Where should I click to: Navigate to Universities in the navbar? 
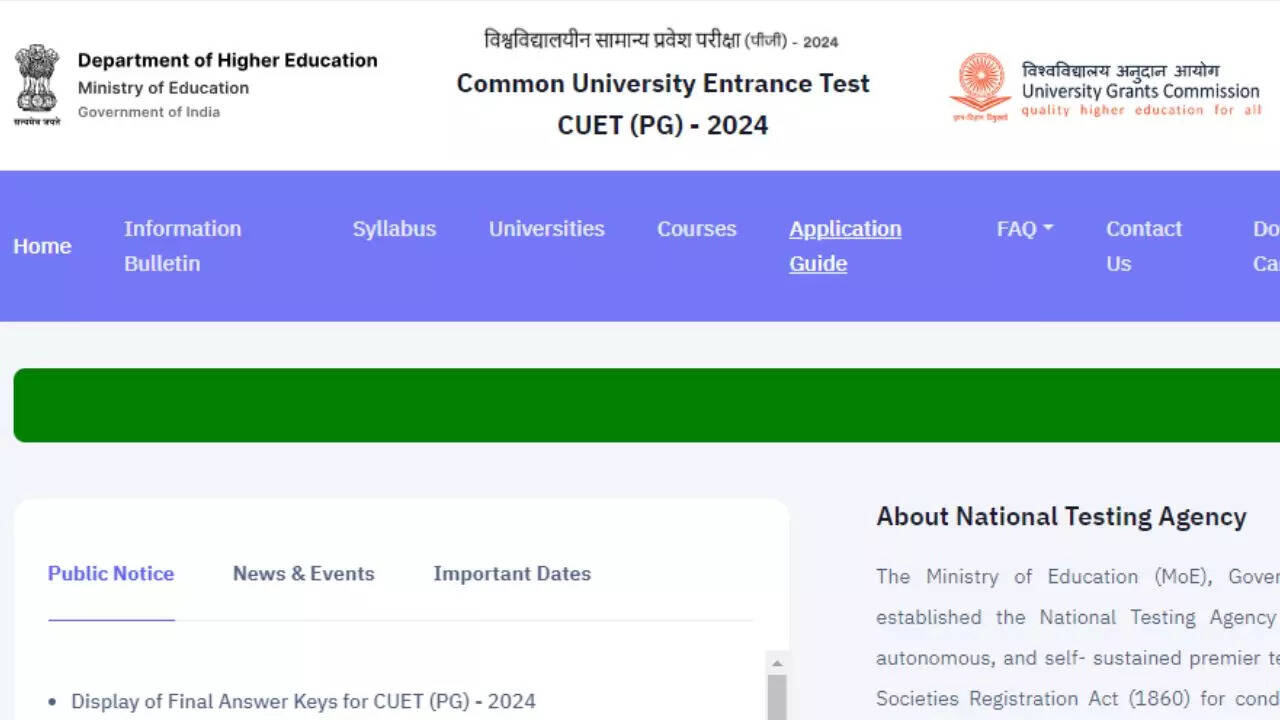point(546,229)
